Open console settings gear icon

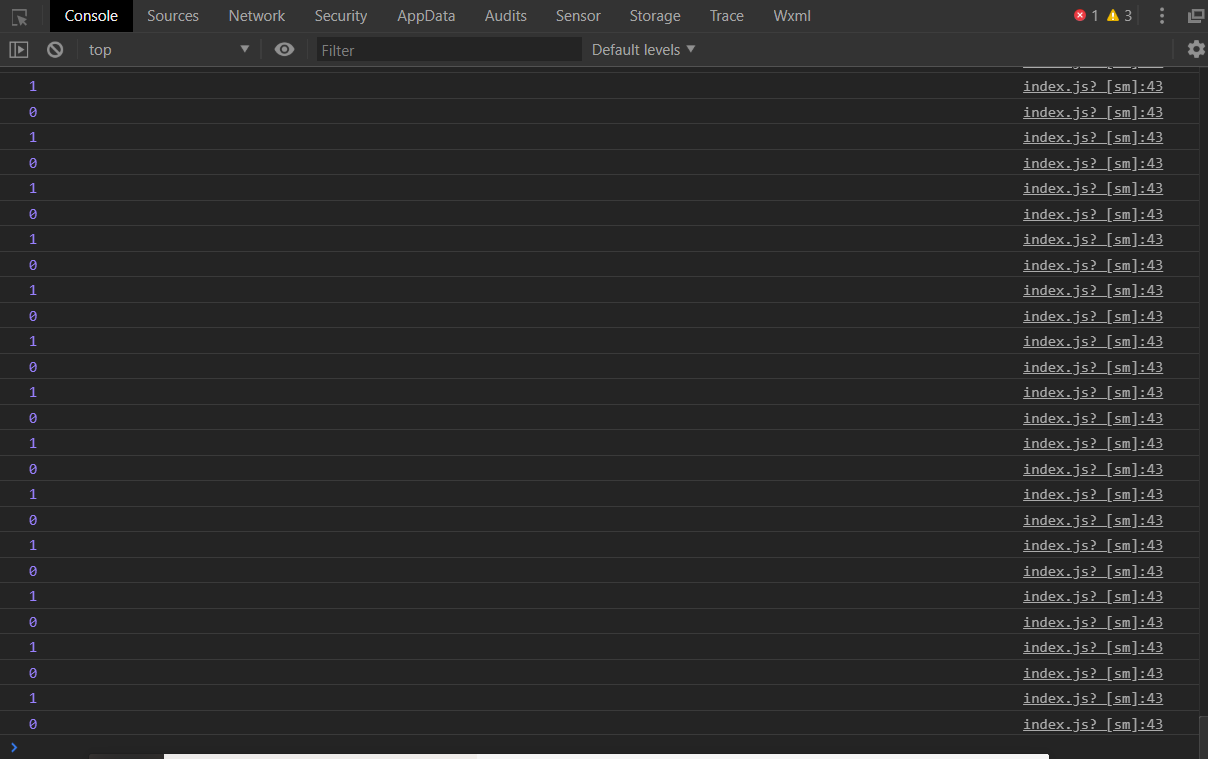click(x=1196, y=49)
